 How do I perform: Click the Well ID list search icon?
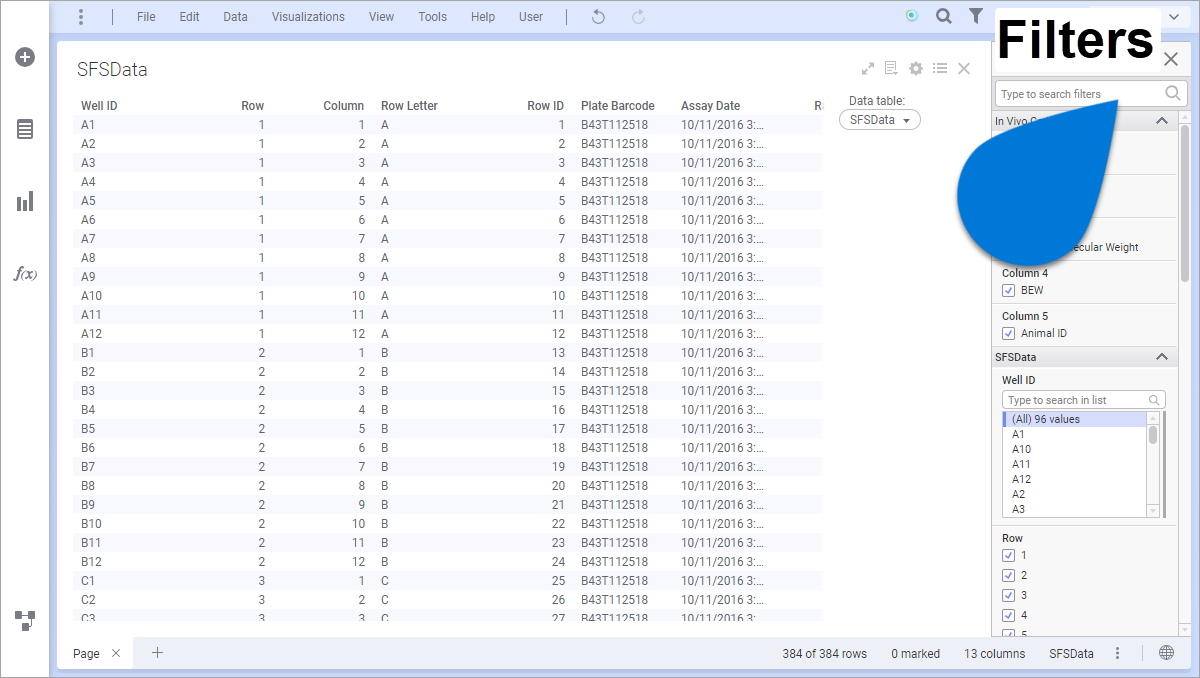(1155, 400)
